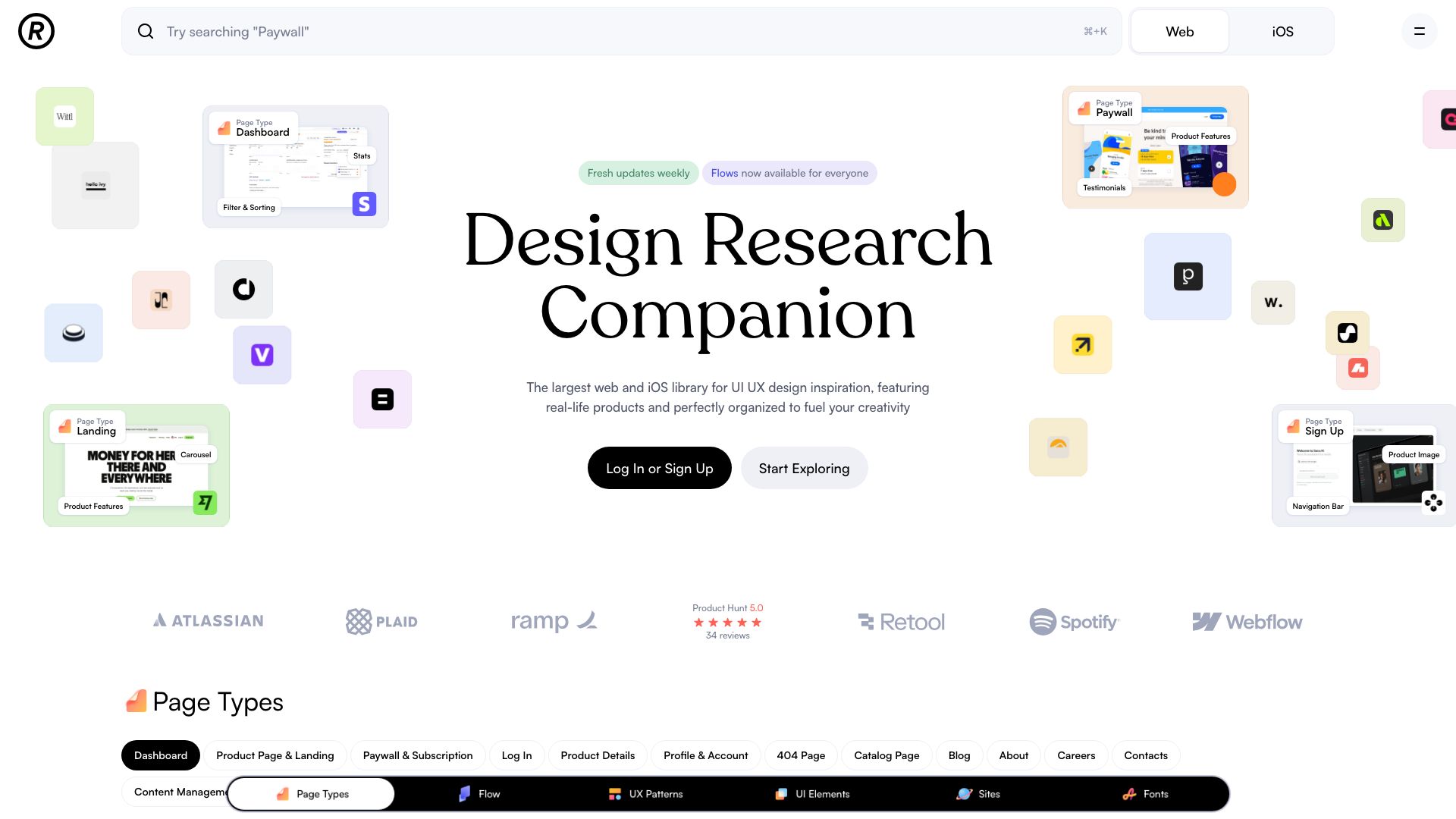This screenshot has height=819, width=1456.
Task: Click inside the search input field
Action: coord(455,31)
